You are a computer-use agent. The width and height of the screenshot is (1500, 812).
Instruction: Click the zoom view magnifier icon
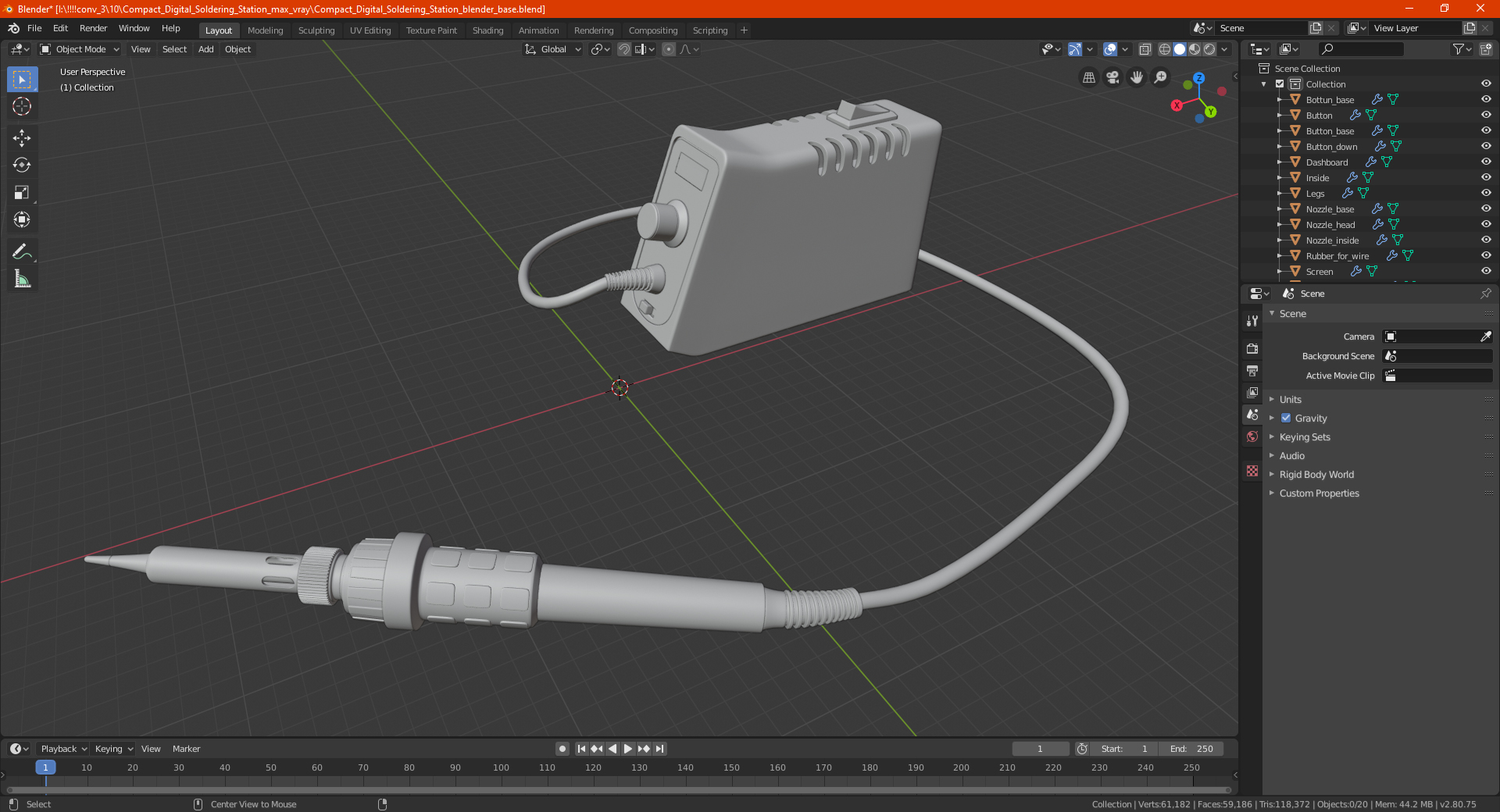[1161, 77]
